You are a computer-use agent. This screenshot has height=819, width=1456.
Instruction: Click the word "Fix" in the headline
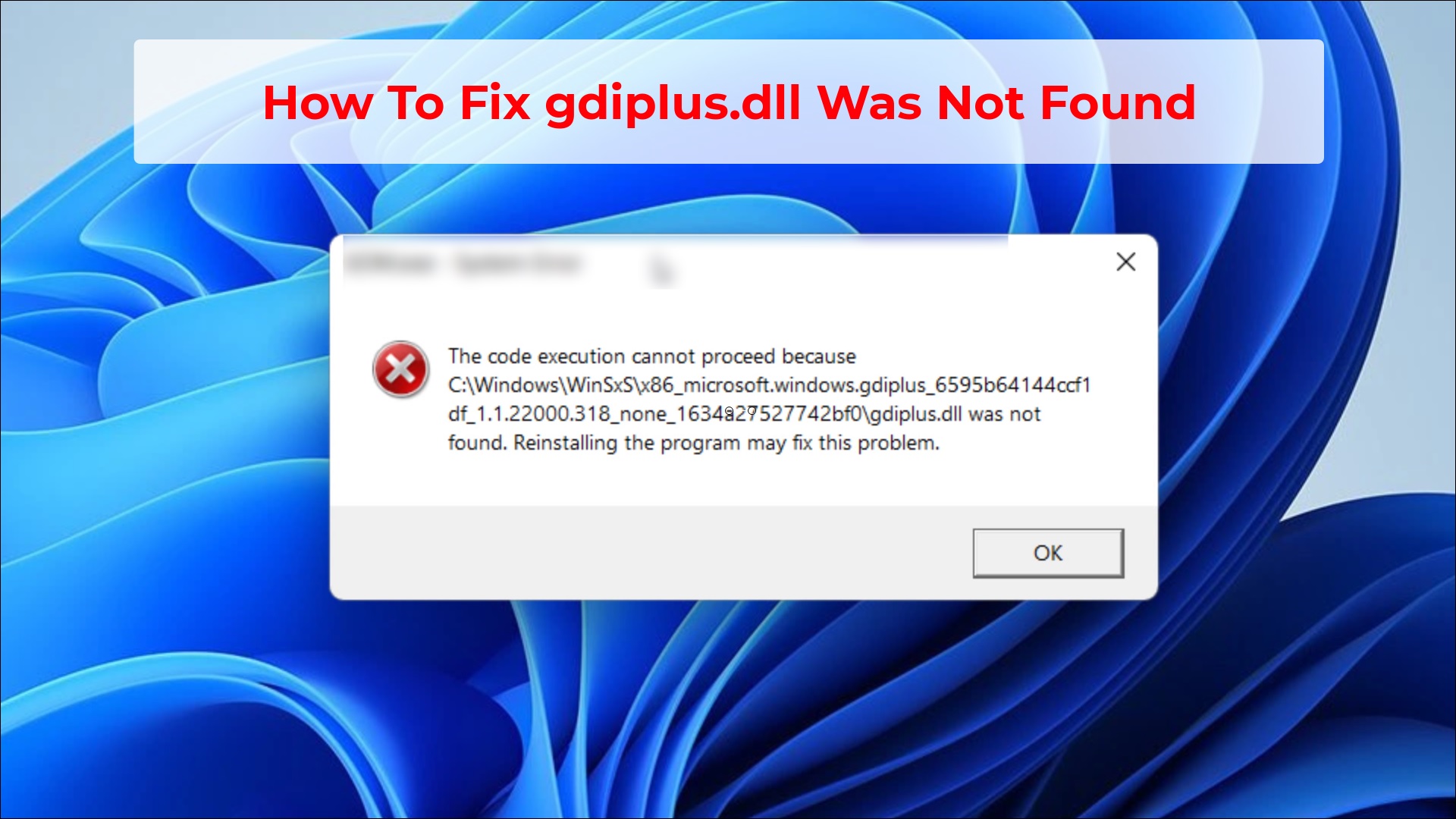pos(494,103)
